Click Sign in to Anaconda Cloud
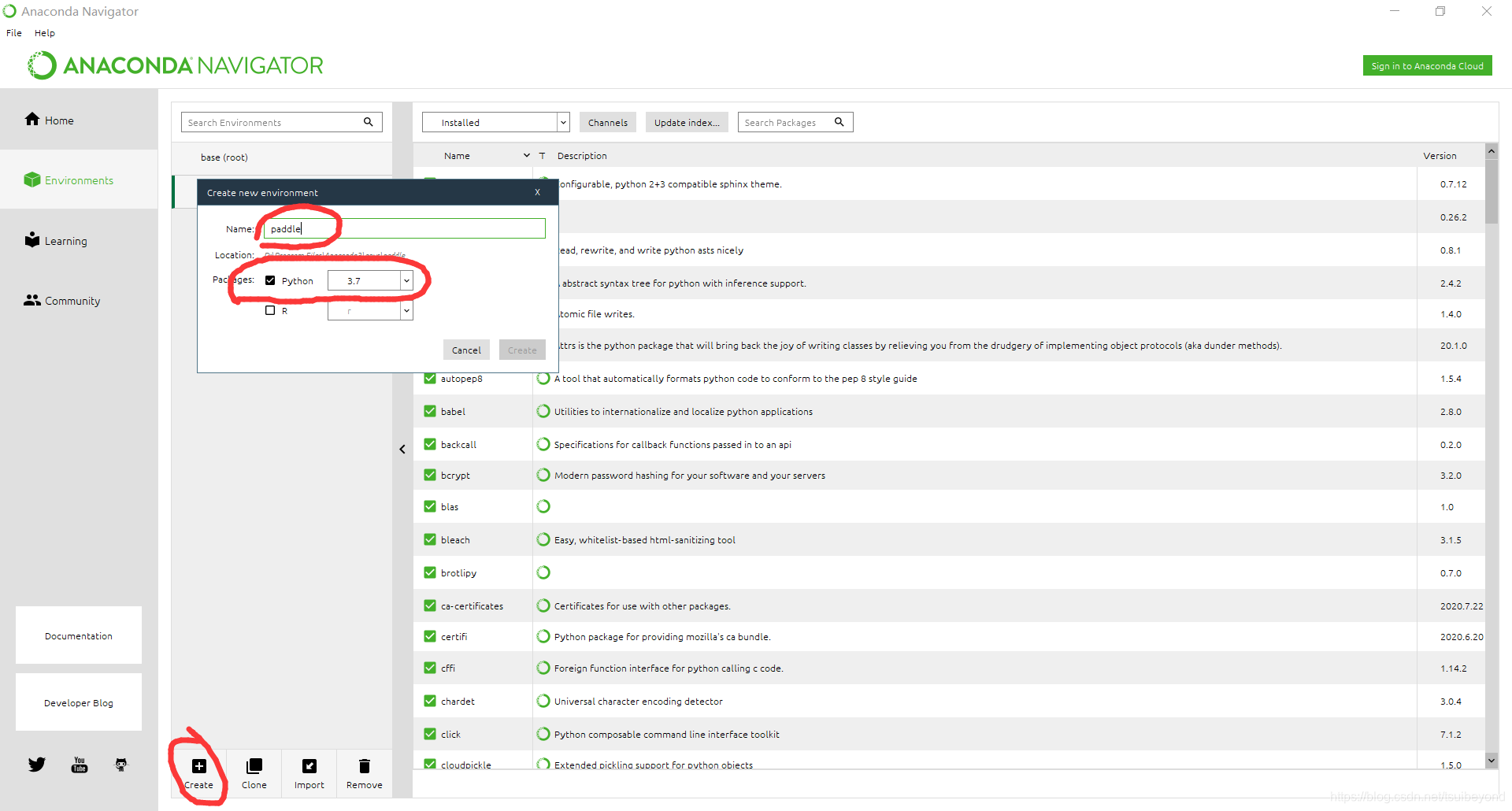This screenshot has height=811, width=1512. pos(1427,65)
